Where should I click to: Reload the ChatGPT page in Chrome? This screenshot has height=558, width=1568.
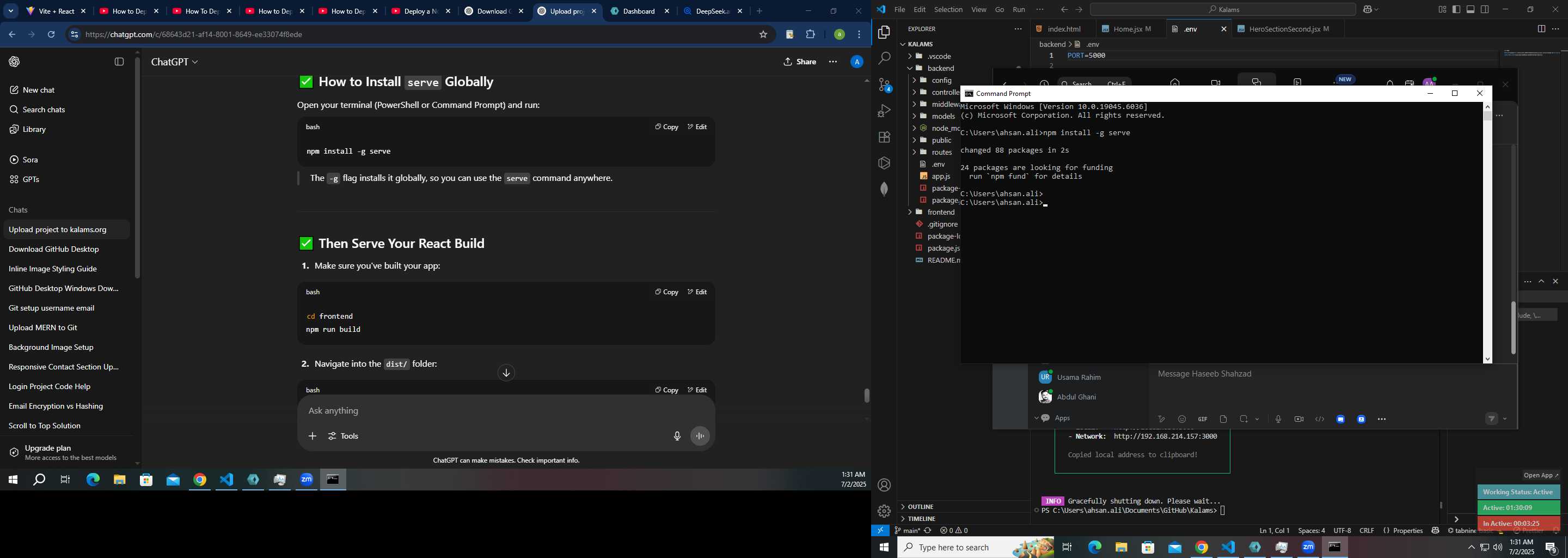click(x=51, y=35)
